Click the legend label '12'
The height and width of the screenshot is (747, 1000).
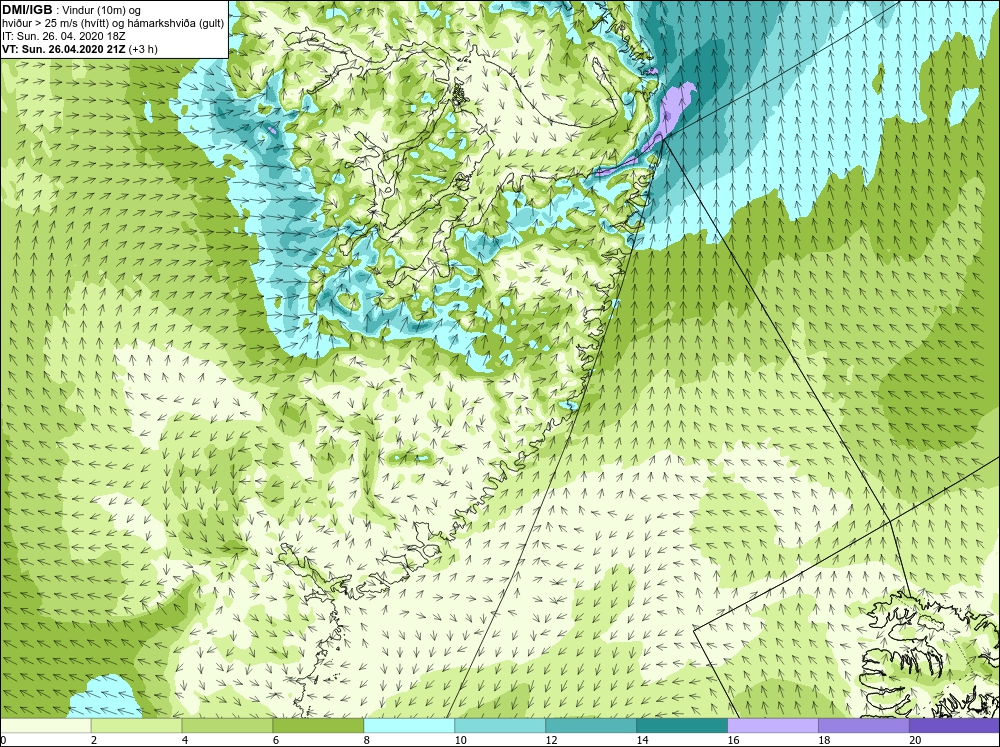pos(552,740)
